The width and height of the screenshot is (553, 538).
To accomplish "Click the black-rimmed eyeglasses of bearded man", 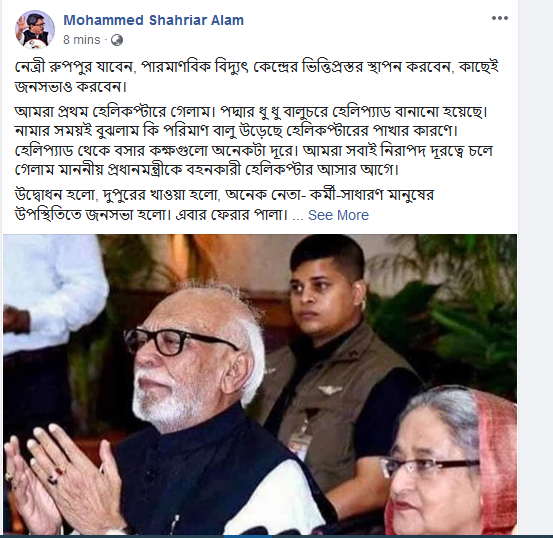I will tap(180, 341).
